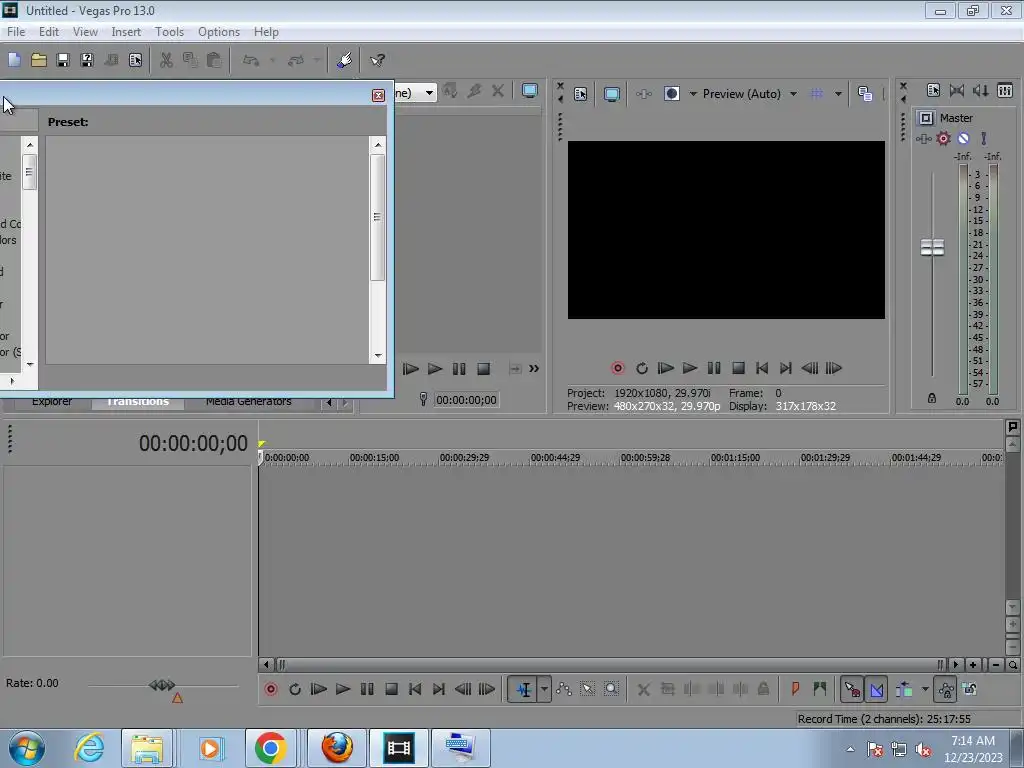The image size is (1024, 768).
Task: Pause playback in video preview
Action: [714, 368]
